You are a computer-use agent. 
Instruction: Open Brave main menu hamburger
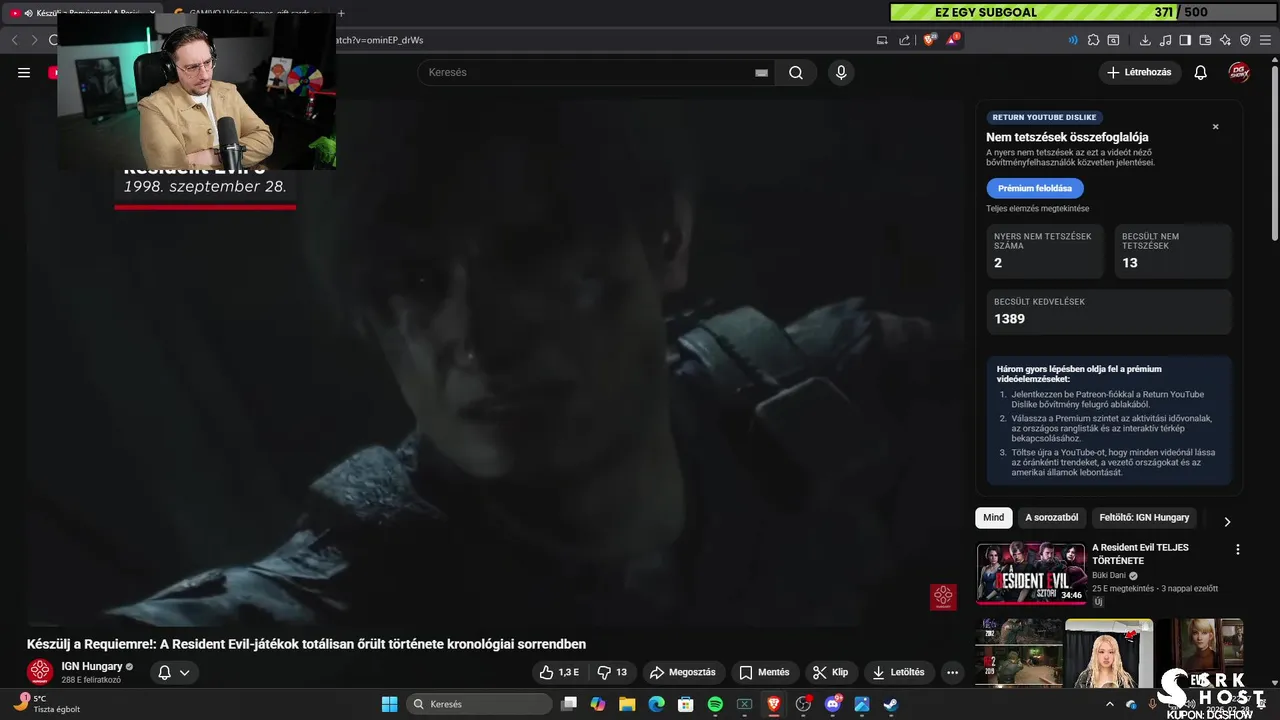1265,40
